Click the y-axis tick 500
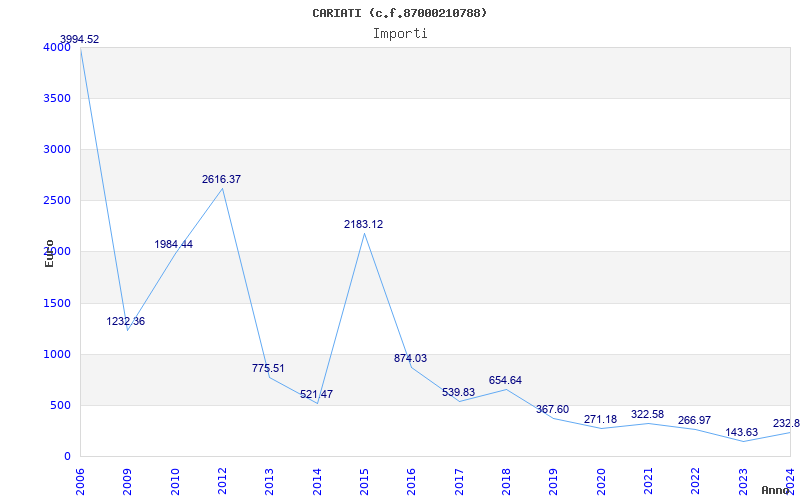The image size is (800, 500). [60, 406]
